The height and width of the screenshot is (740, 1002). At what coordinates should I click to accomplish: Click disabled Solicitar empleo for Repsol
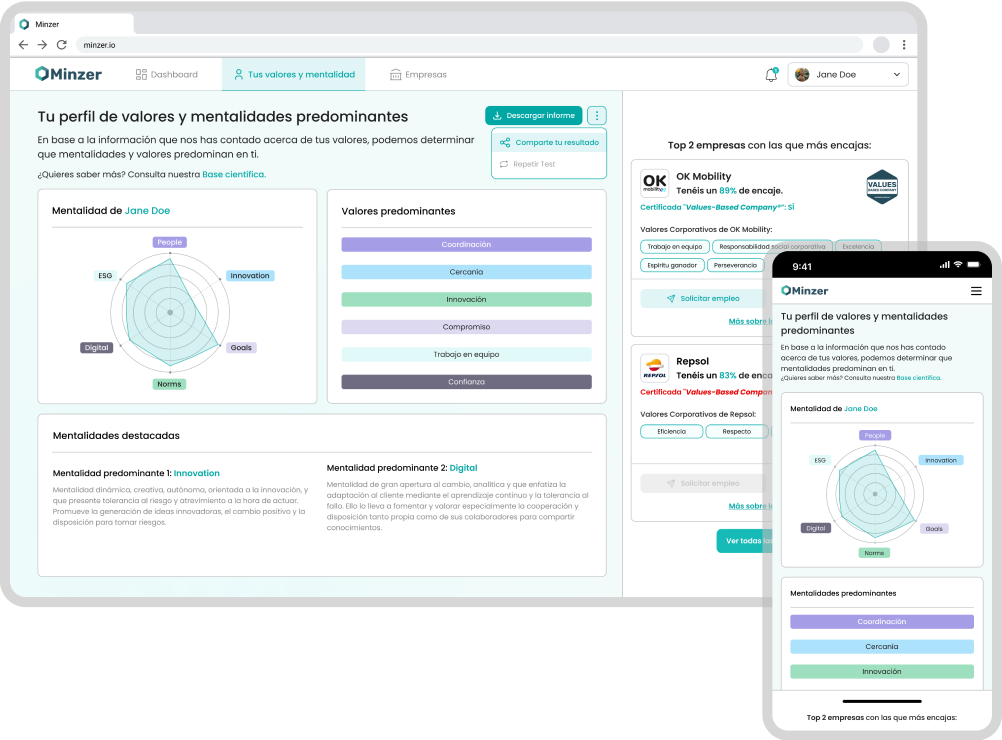(703, 483)
